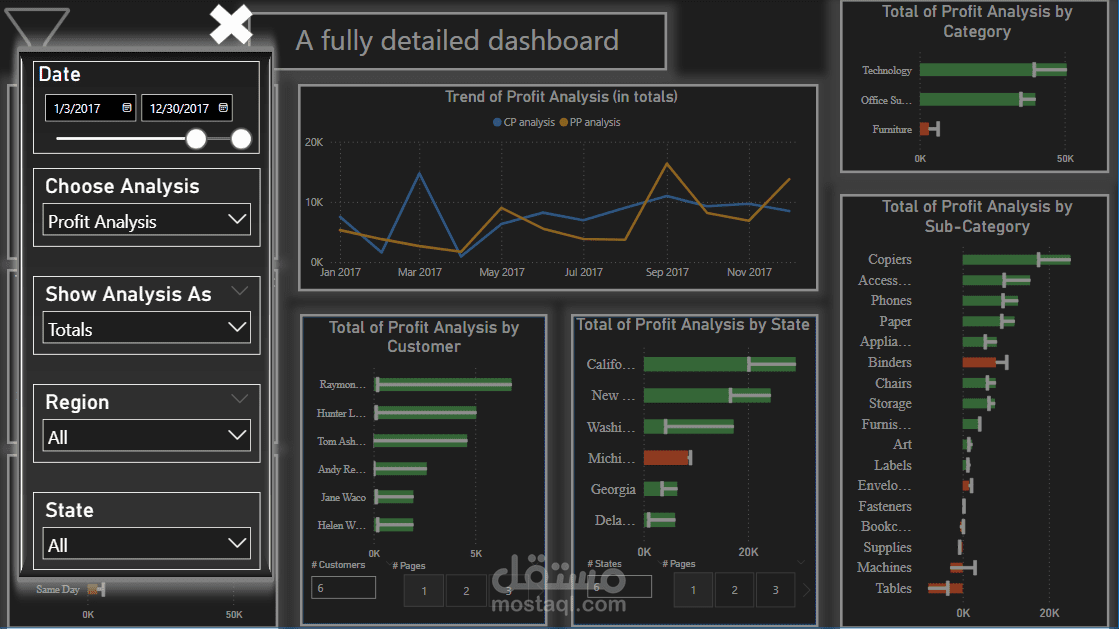Click A fully detailed dashboard title

(x=457, y=41)
